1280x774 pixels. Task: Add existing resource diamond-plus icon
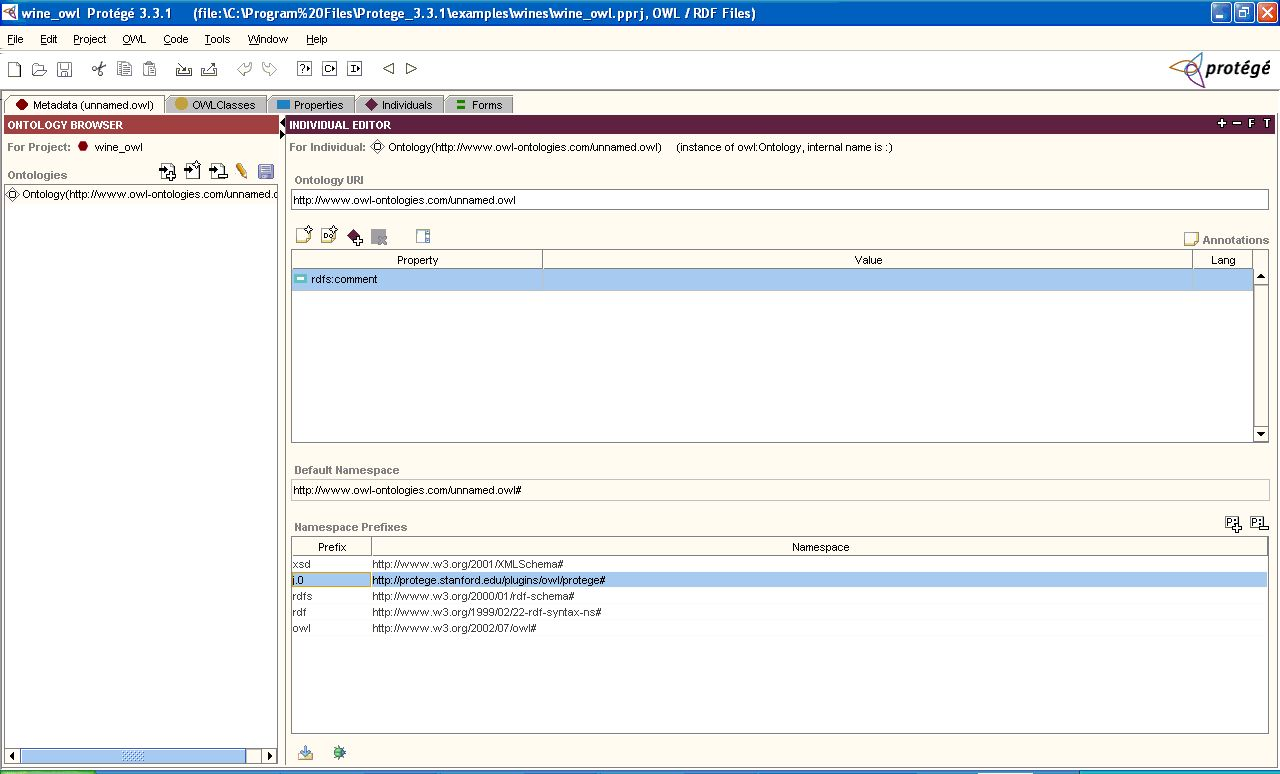coord(355,237)
